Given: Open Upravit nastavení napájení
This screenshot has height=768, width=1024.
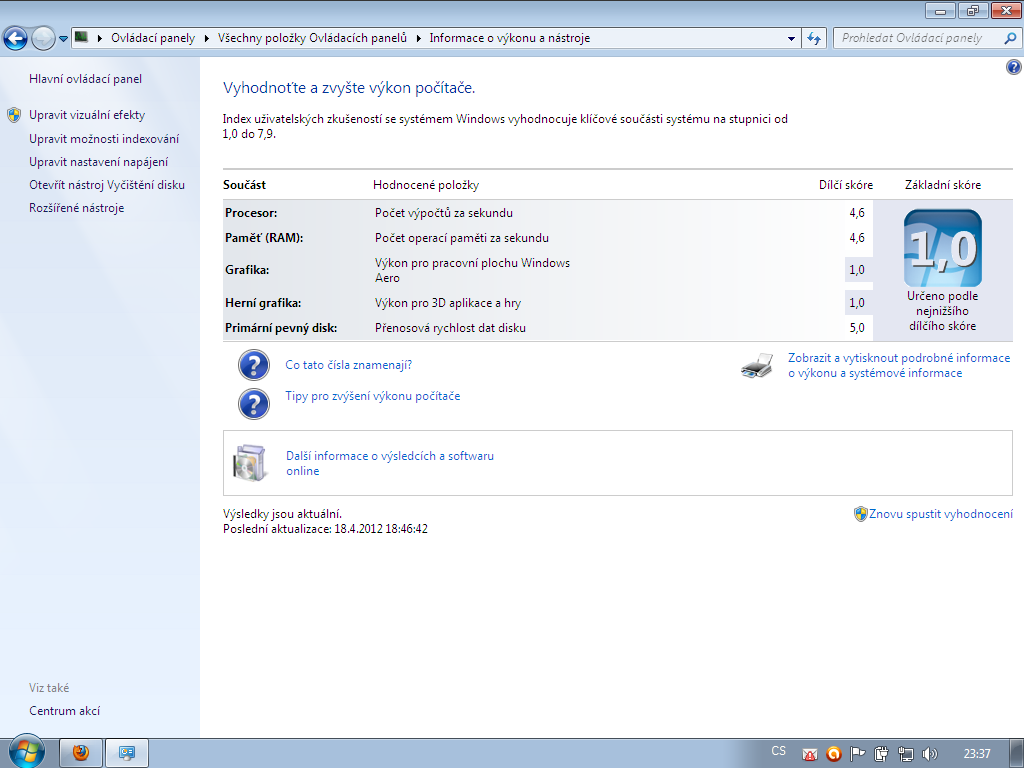Looking at the screenshot, I should tap(99, 162).
